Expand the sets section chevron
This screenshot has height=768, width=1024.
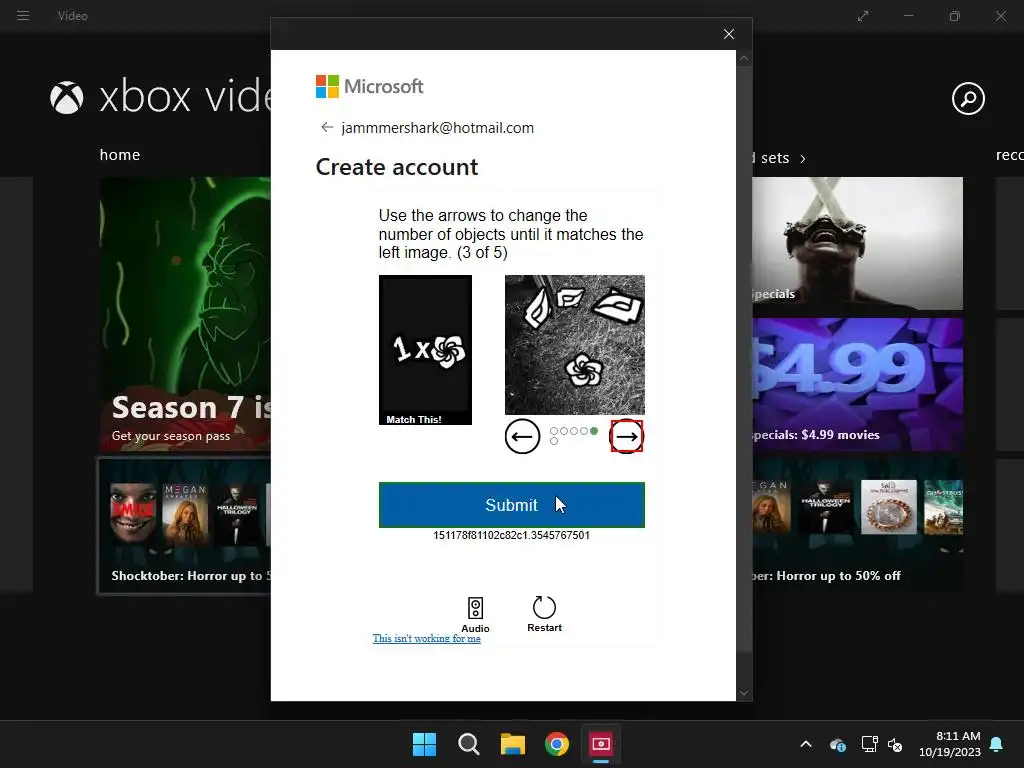[803, 159]
